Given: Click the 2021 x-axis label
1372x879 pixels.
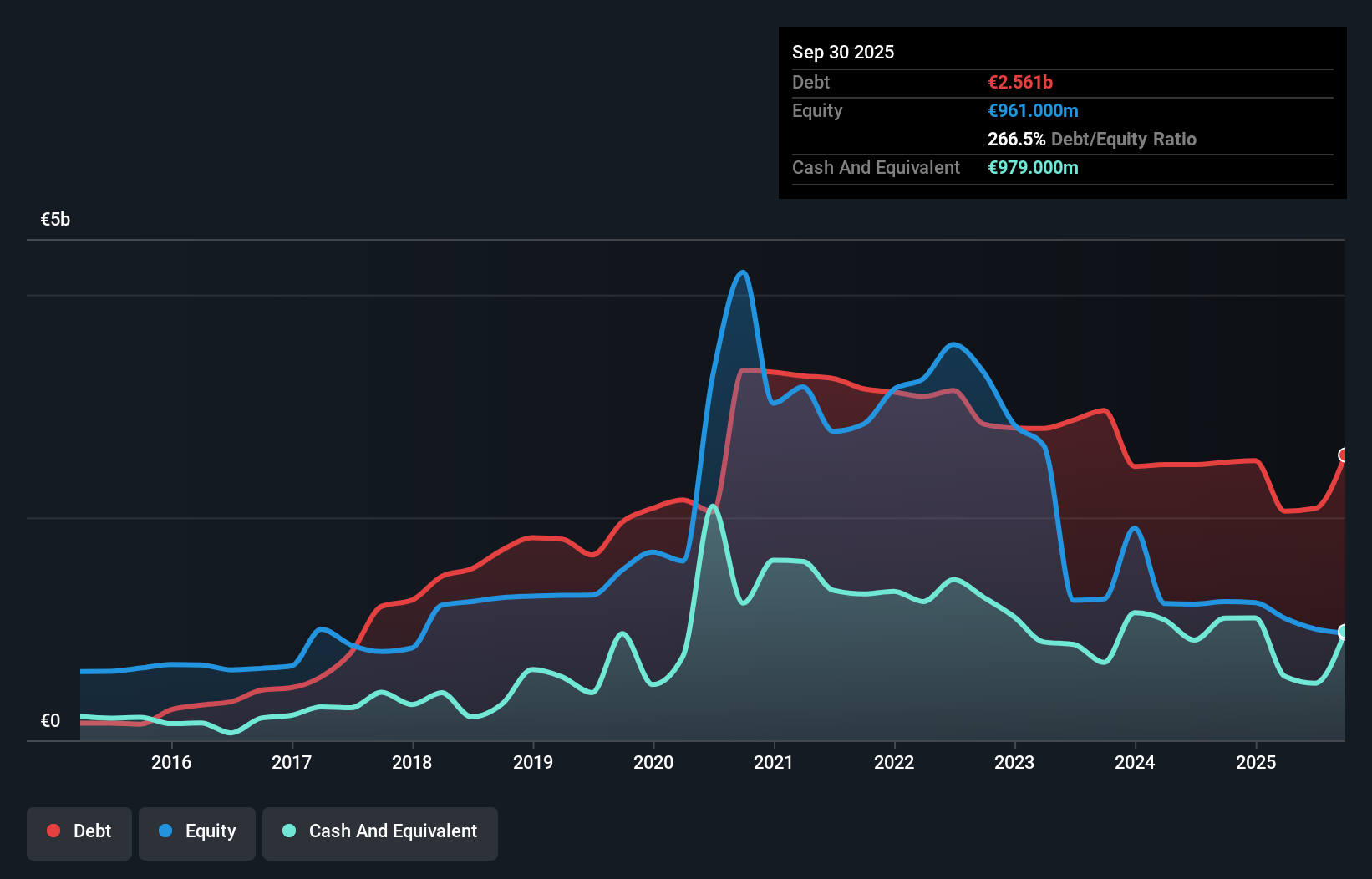Looking at the screenshot, I should tap(774, 762).
